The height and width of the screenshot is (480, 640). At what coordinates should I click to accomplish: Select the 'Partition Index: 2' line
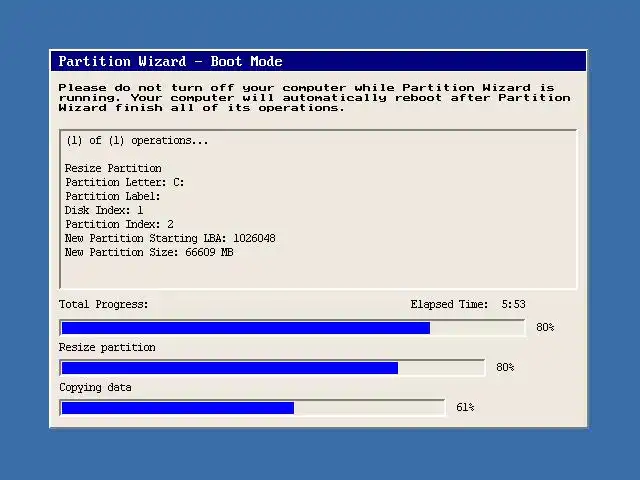tap(119, 224)
